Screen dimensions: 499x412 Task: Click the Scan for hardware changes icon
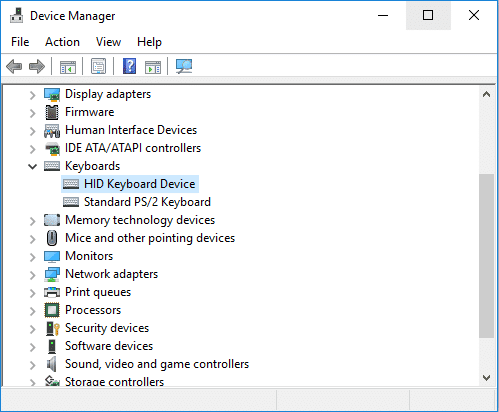pyautogui.click(x=184, y=66)
